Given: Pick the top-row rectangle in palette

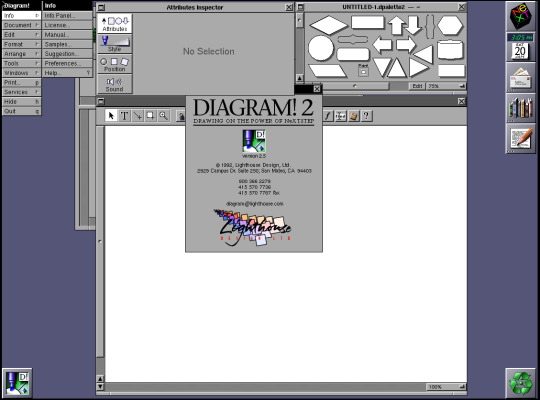Looking at the screenshot, I should (x=367, y=23).
